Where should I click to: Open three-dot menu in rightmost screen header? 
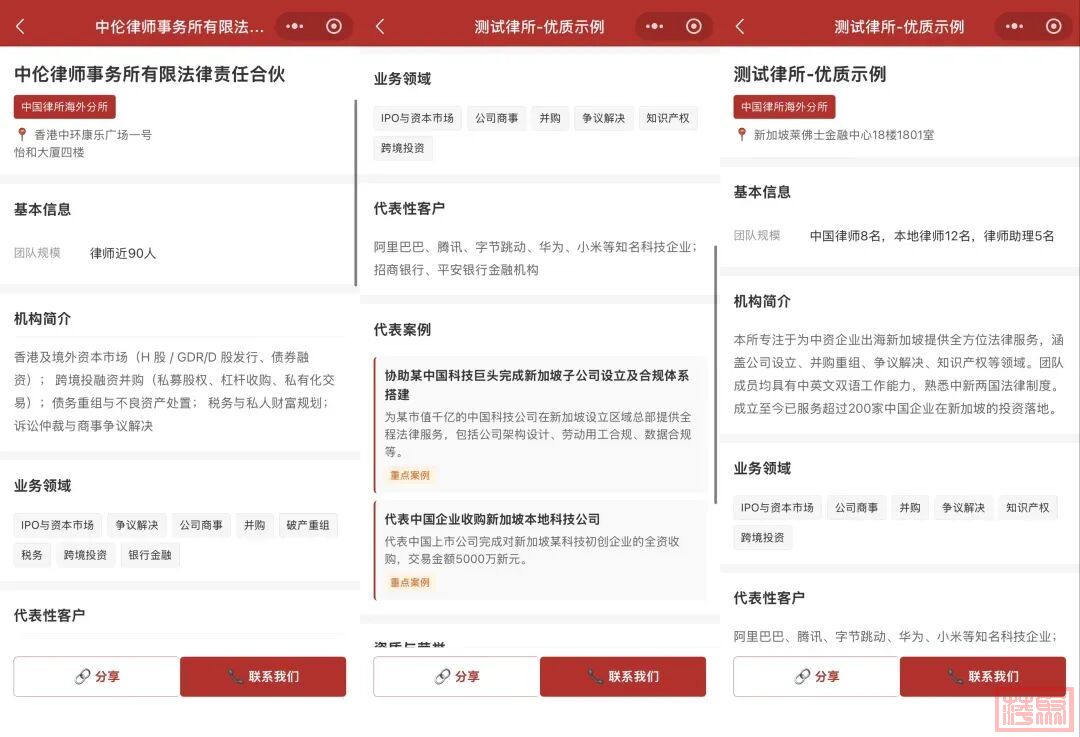(x=1014, y=27)
